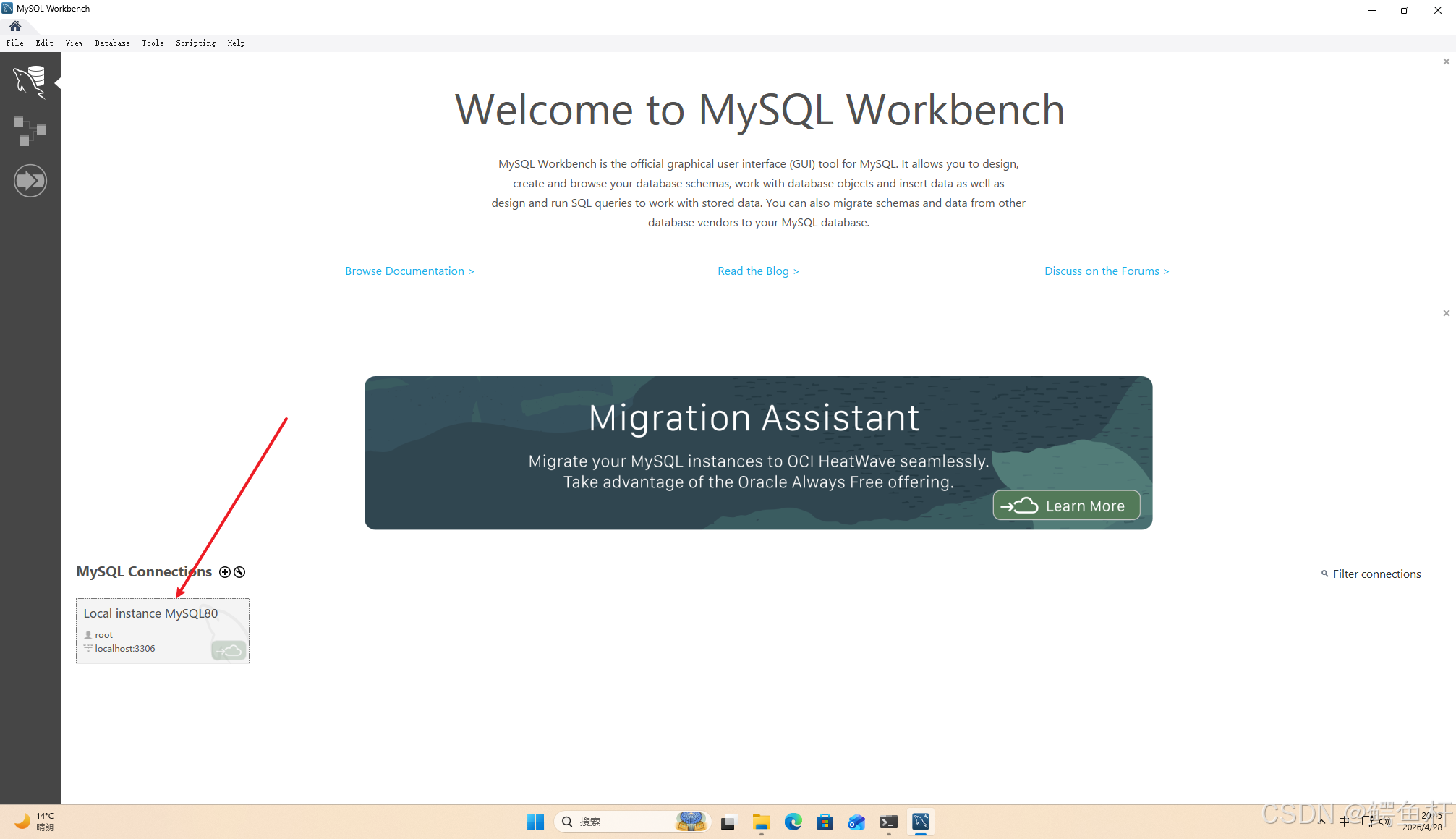Open the Help menu

[x=237, y=43]
